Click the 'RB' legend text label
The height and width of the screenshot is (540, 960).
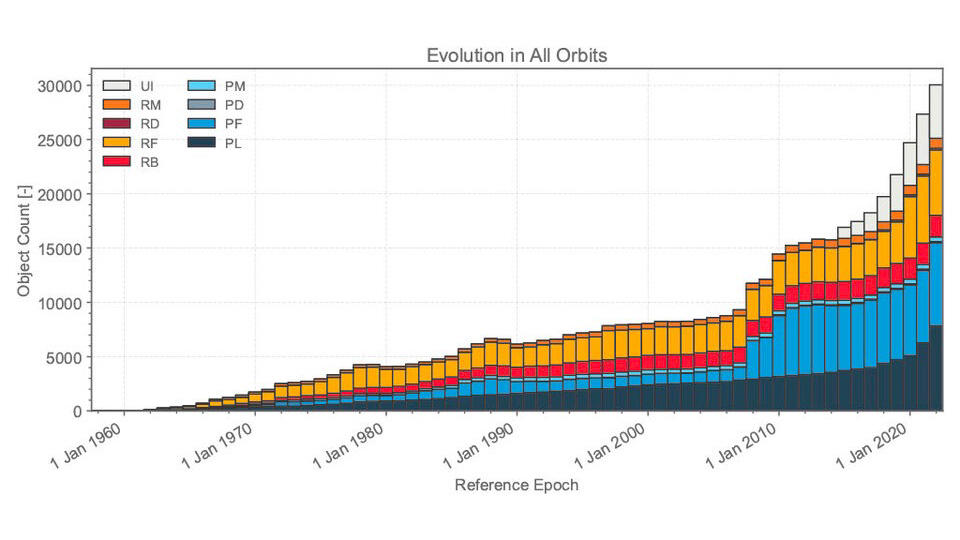click(x=149, y=162)
